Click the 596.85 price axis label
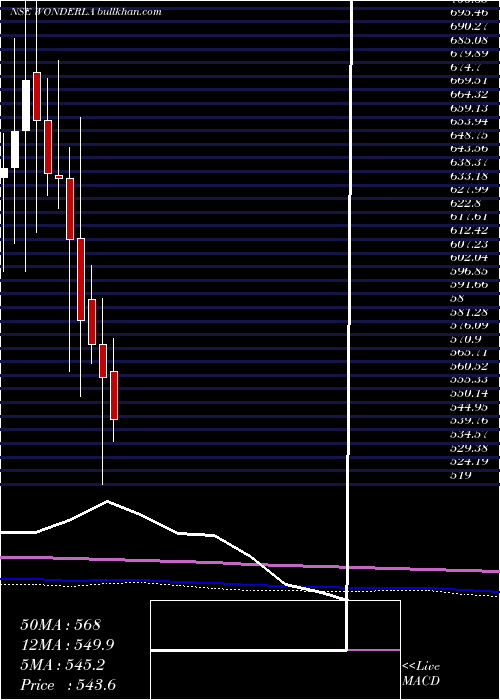Screen dimensions: 500x700 pyautogui.click(x=468, y=271)
